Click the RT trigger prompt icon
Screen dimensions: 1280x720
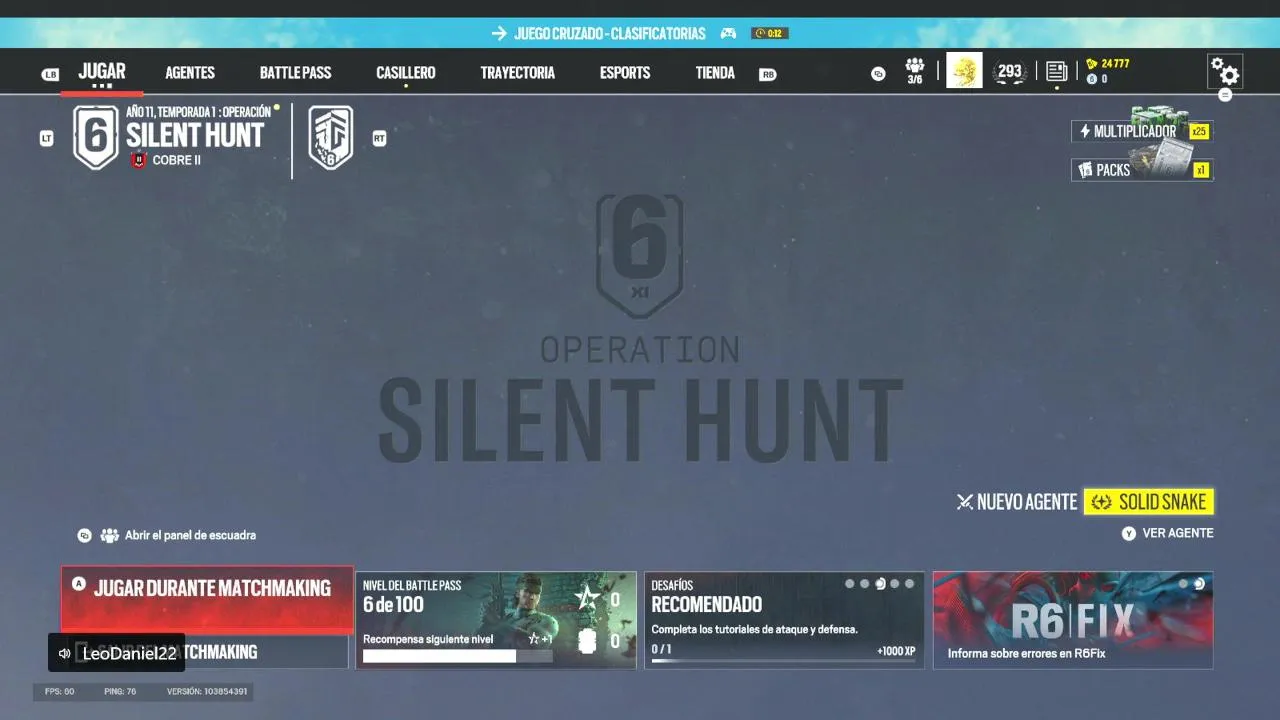379,139
